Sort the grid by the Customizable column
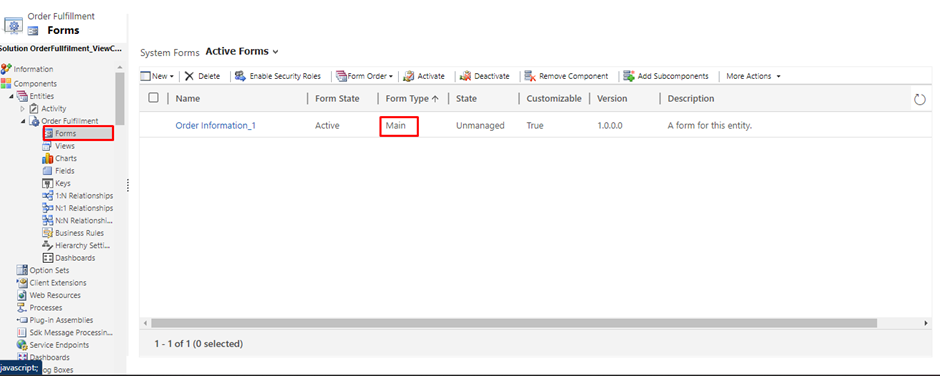Viewport: 940px width, 376px height. click(554, 98)
